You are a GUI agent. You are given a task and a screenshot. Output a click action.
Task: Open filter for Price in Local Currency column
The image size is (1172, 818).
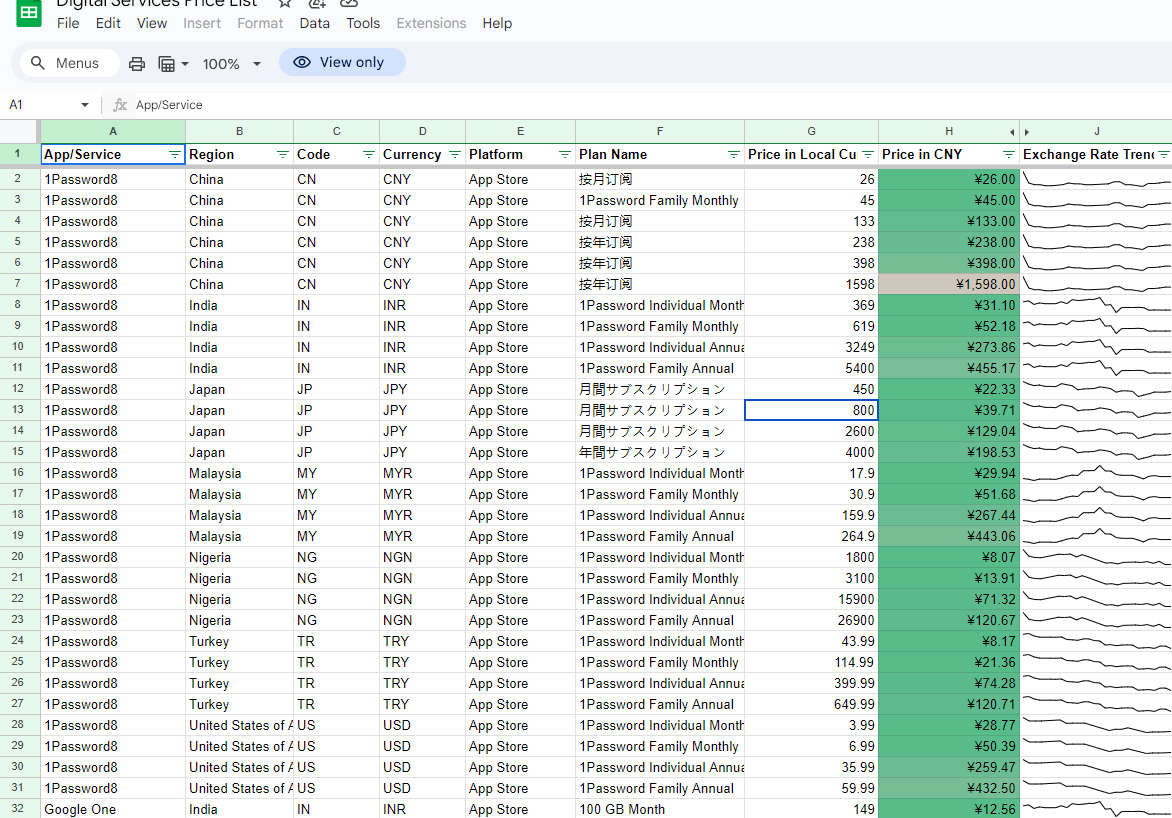point(867,154)
